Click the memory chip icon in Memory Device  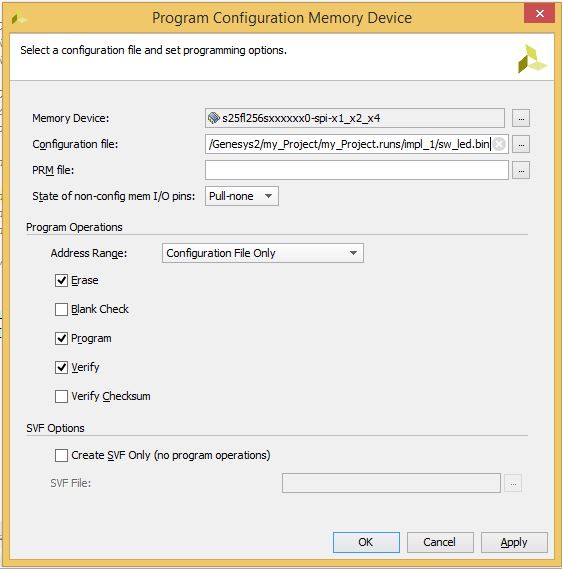click(214, 118)
